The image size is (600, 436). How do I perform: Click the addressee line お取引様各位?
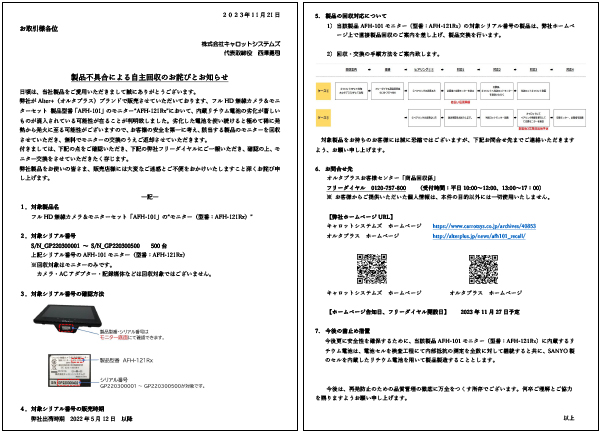coord(39,29)
